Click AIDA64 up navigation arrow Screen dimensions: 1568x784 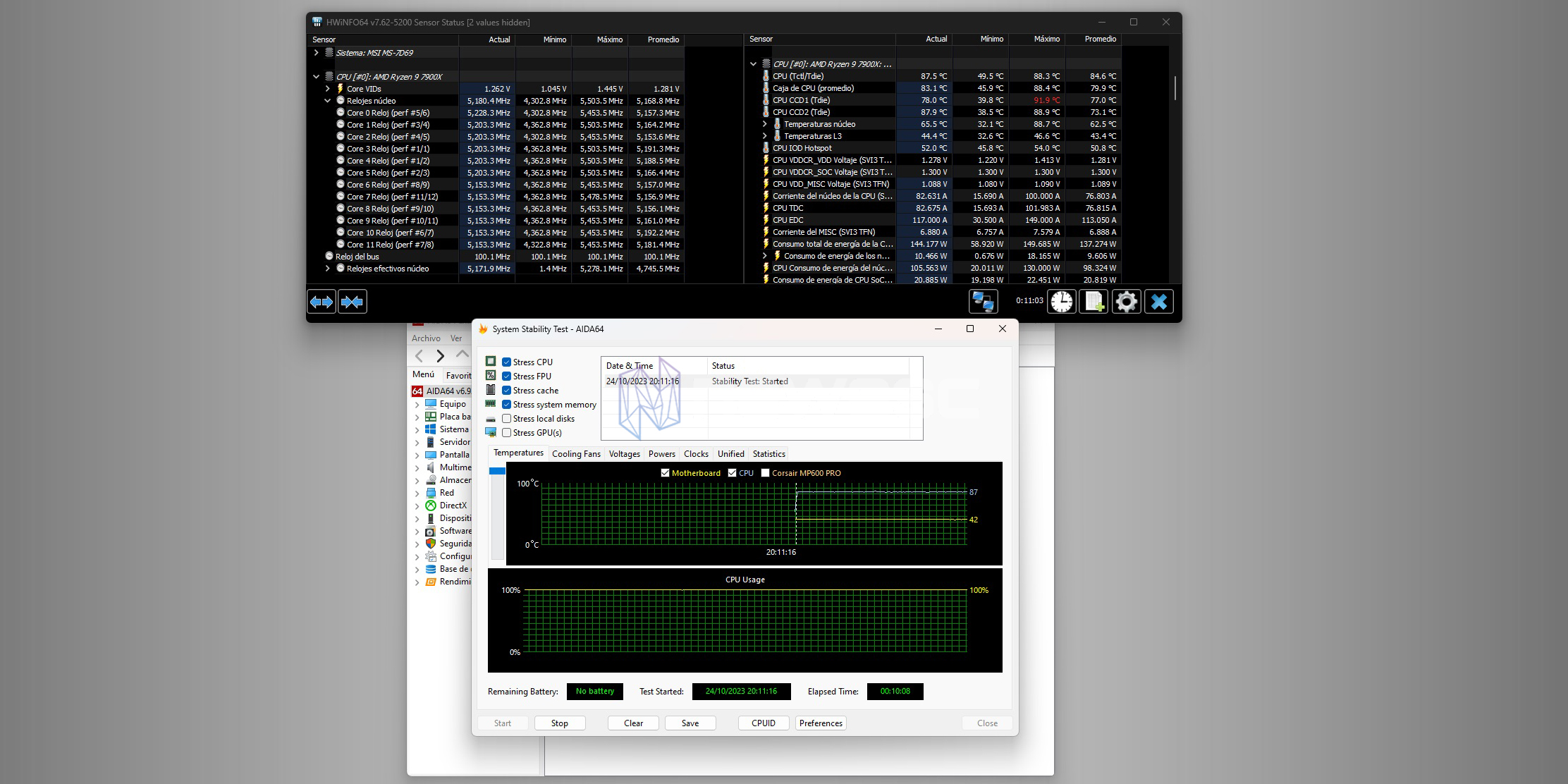click(463, 354)
